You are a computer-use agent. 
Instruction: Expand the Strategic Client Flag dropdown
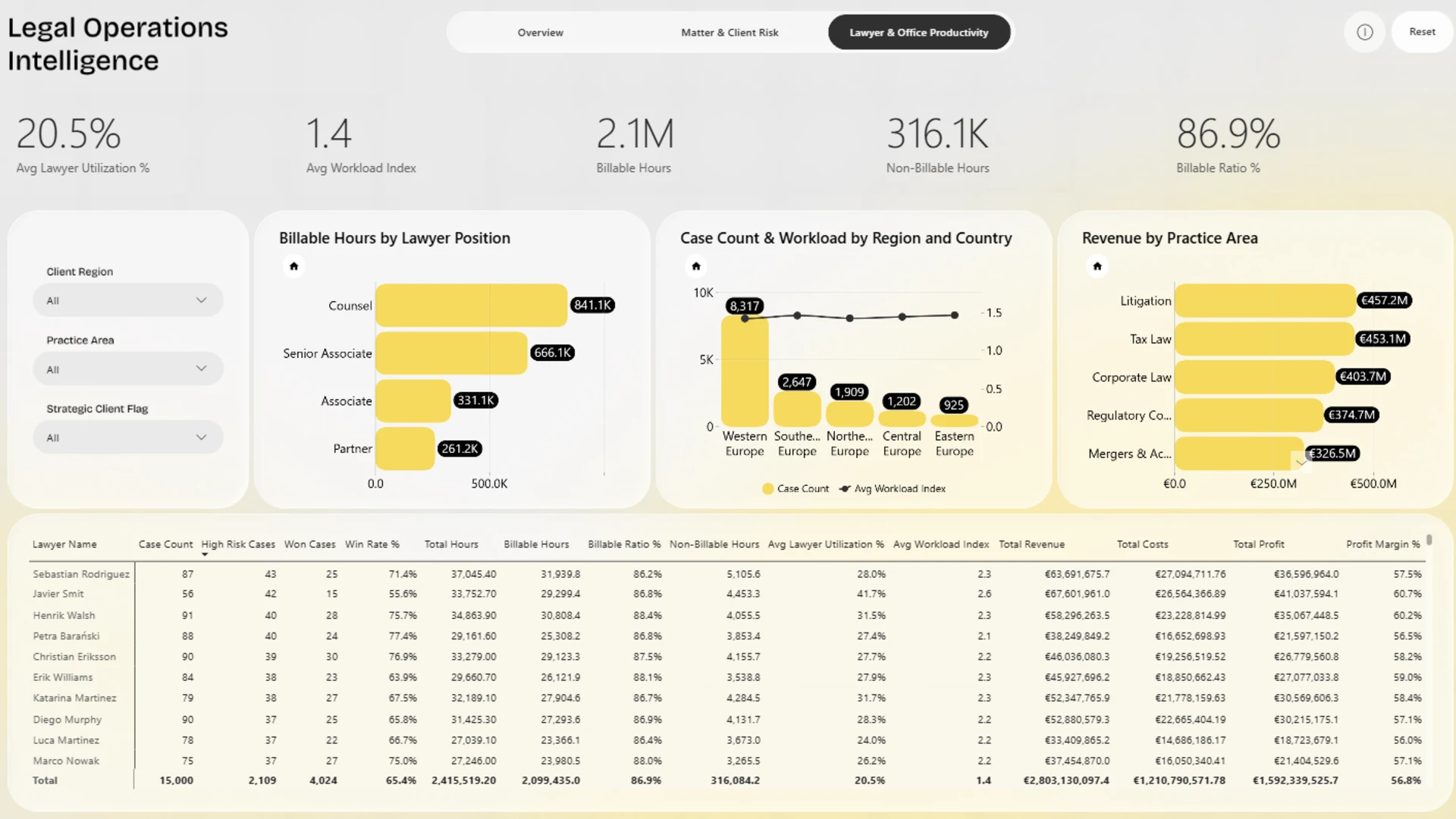127,438
